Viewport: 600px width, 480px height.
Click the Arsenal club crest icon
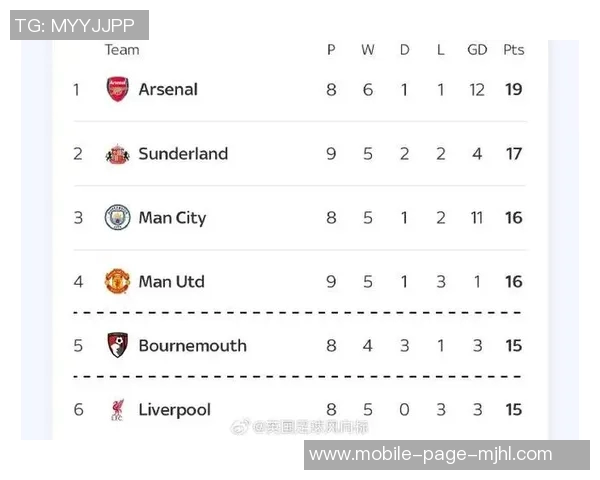pyautogui.click(x=118, y=89)
